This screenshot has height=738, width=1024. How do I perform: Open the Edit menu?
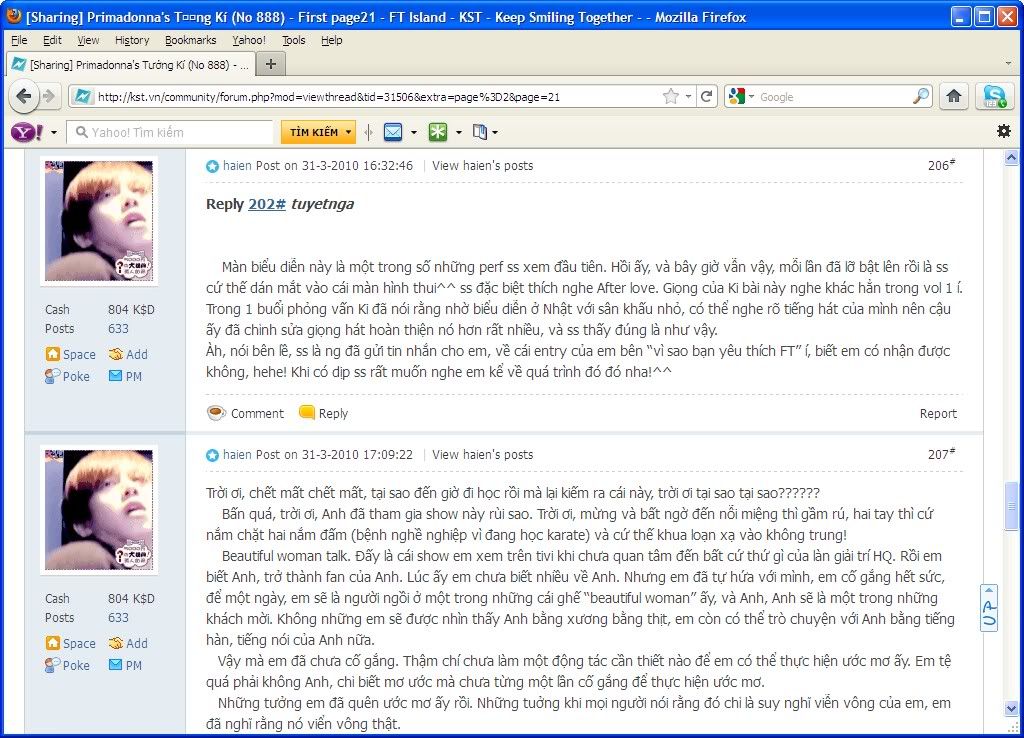pyautogui.click(x=52, y=40)
